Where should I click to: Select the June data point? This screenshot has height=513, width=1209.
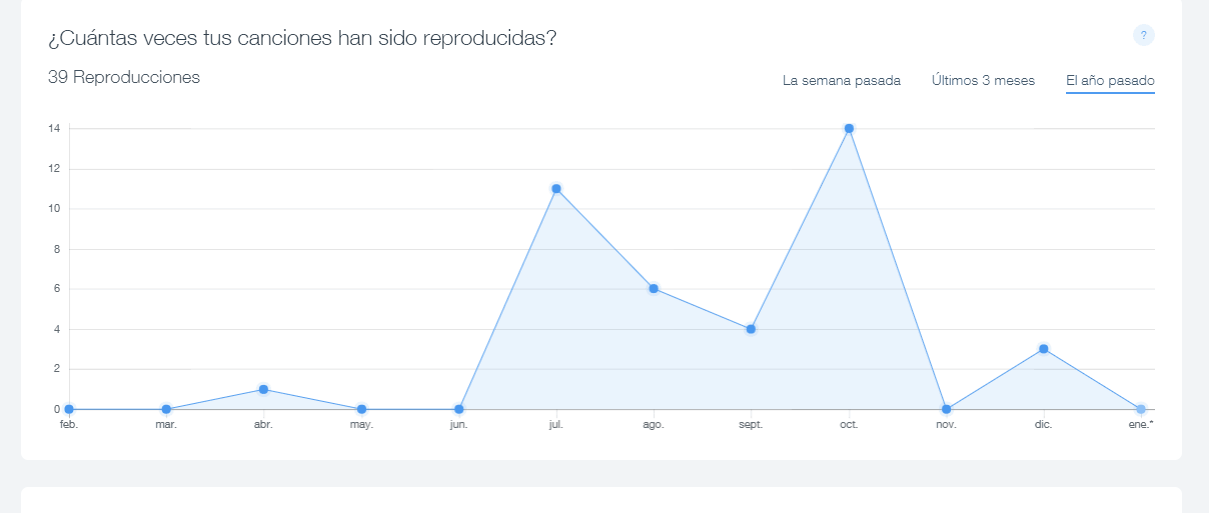point(459,409)
